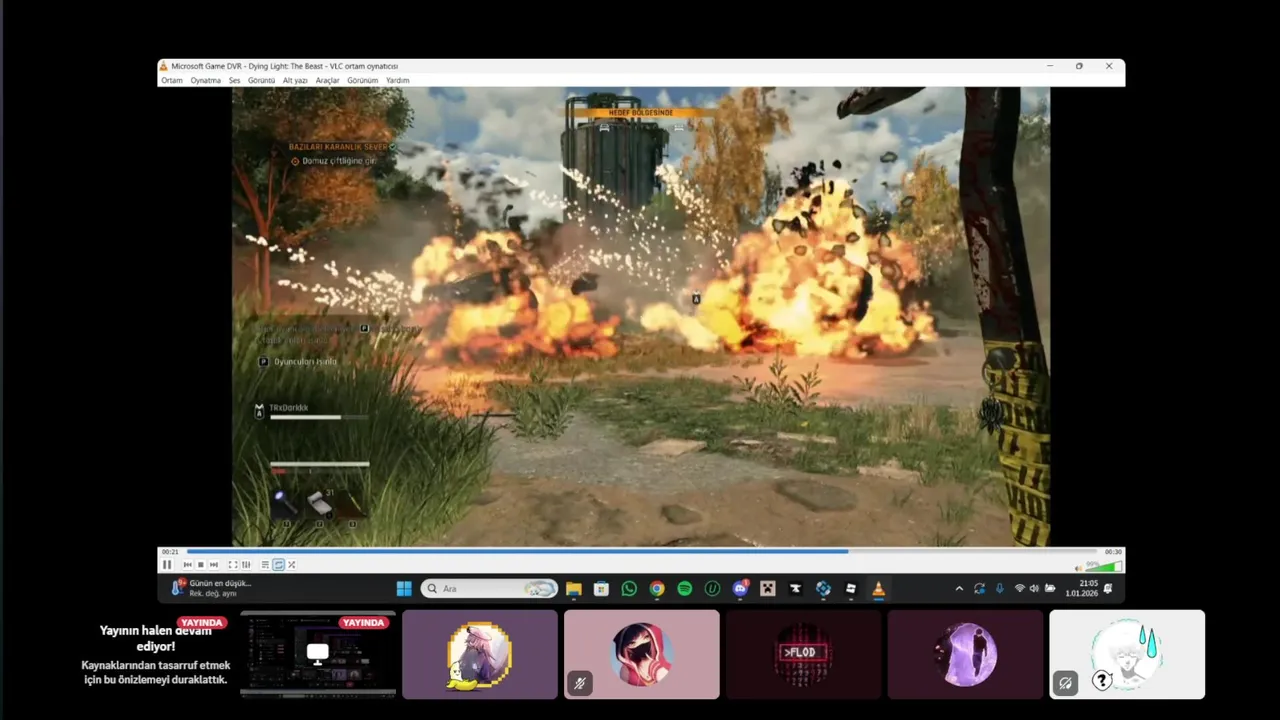Click the VLC cone icon in title bar
Image resolution: width=1280 pixels, height=720 pixels.
164,66
